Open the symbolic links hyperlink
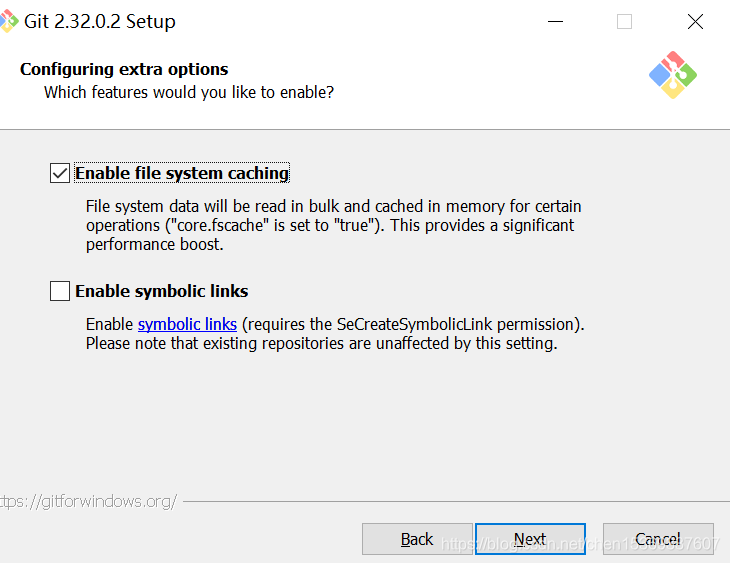The width and height of the screenshot is (730, 563). tap(187, 324)
